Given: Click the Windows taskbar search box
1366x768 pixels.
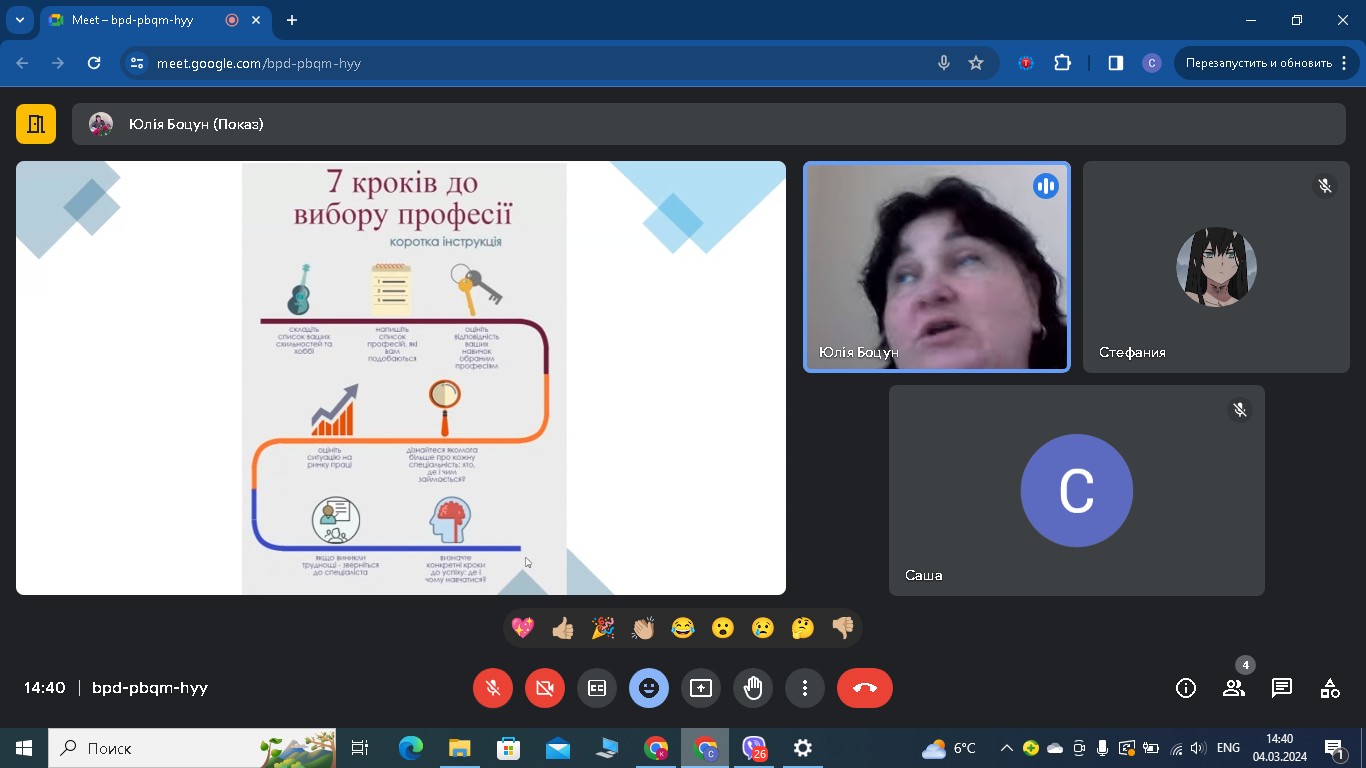Looking at the screenshot, I should pos(160,748).
